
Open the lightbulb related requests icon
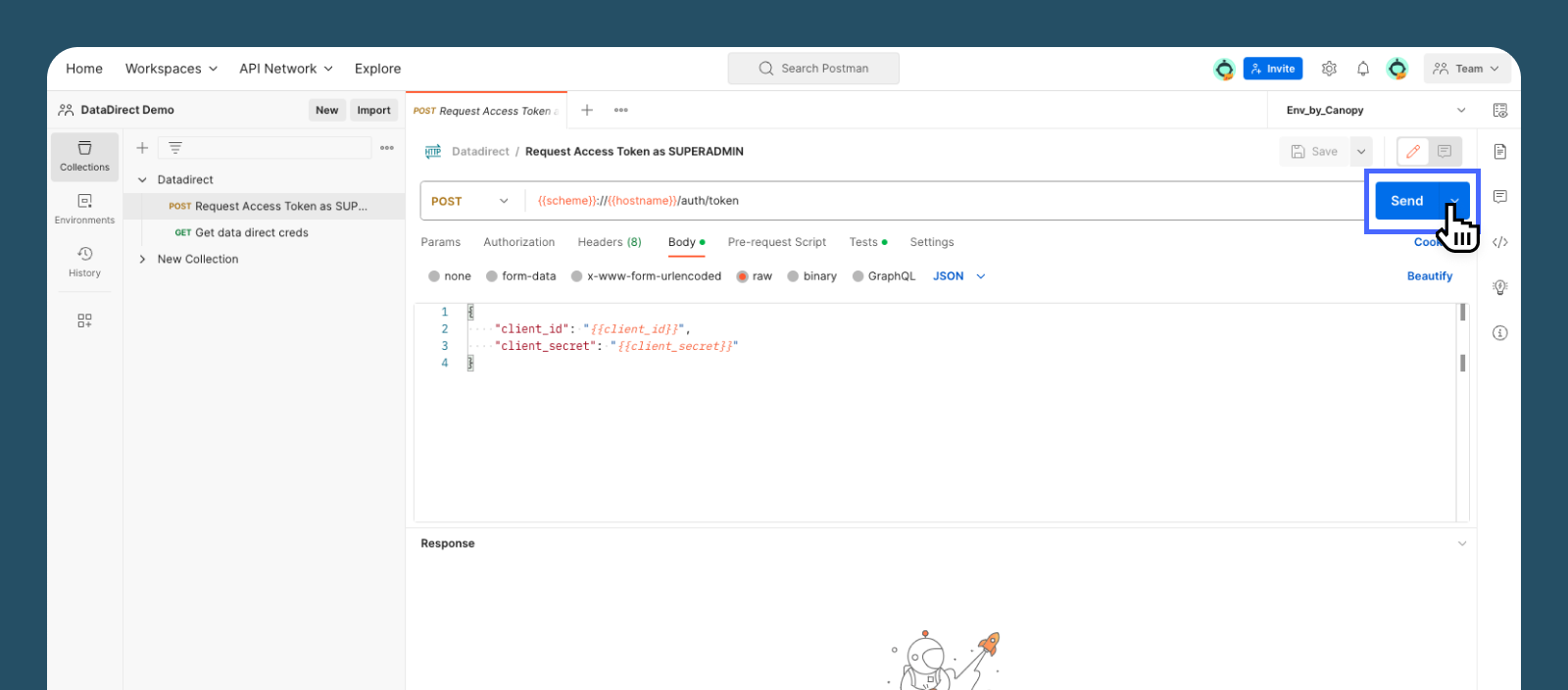(1500, 287)
